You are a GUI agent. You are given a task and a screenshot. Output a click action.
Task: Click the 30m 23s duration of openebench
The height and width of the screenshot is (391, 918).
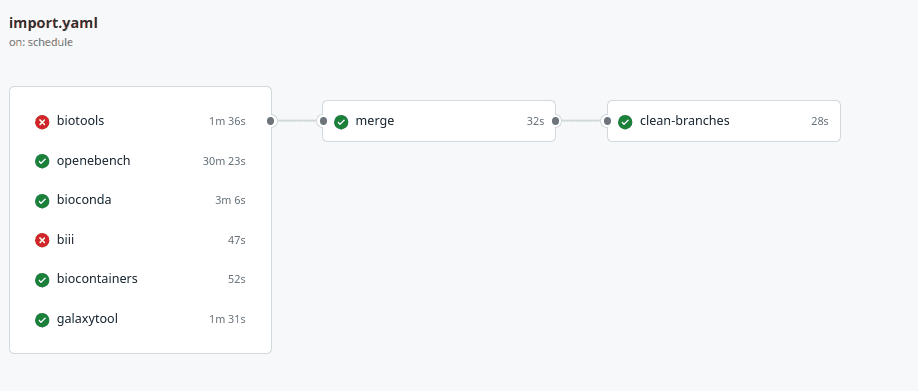click(224, 161)
